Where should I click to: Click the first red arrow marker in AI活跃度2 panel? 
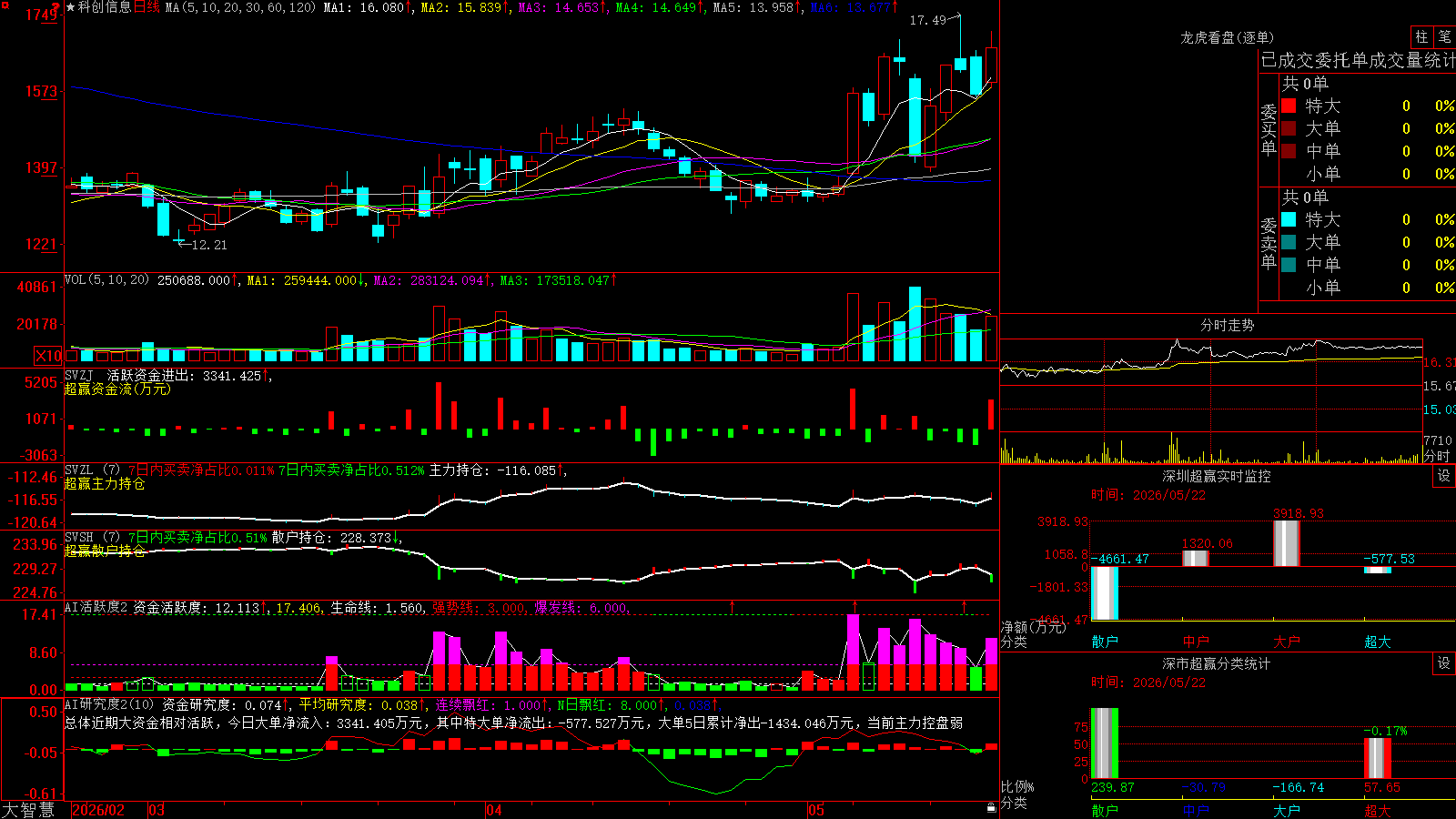click(732, 606)
